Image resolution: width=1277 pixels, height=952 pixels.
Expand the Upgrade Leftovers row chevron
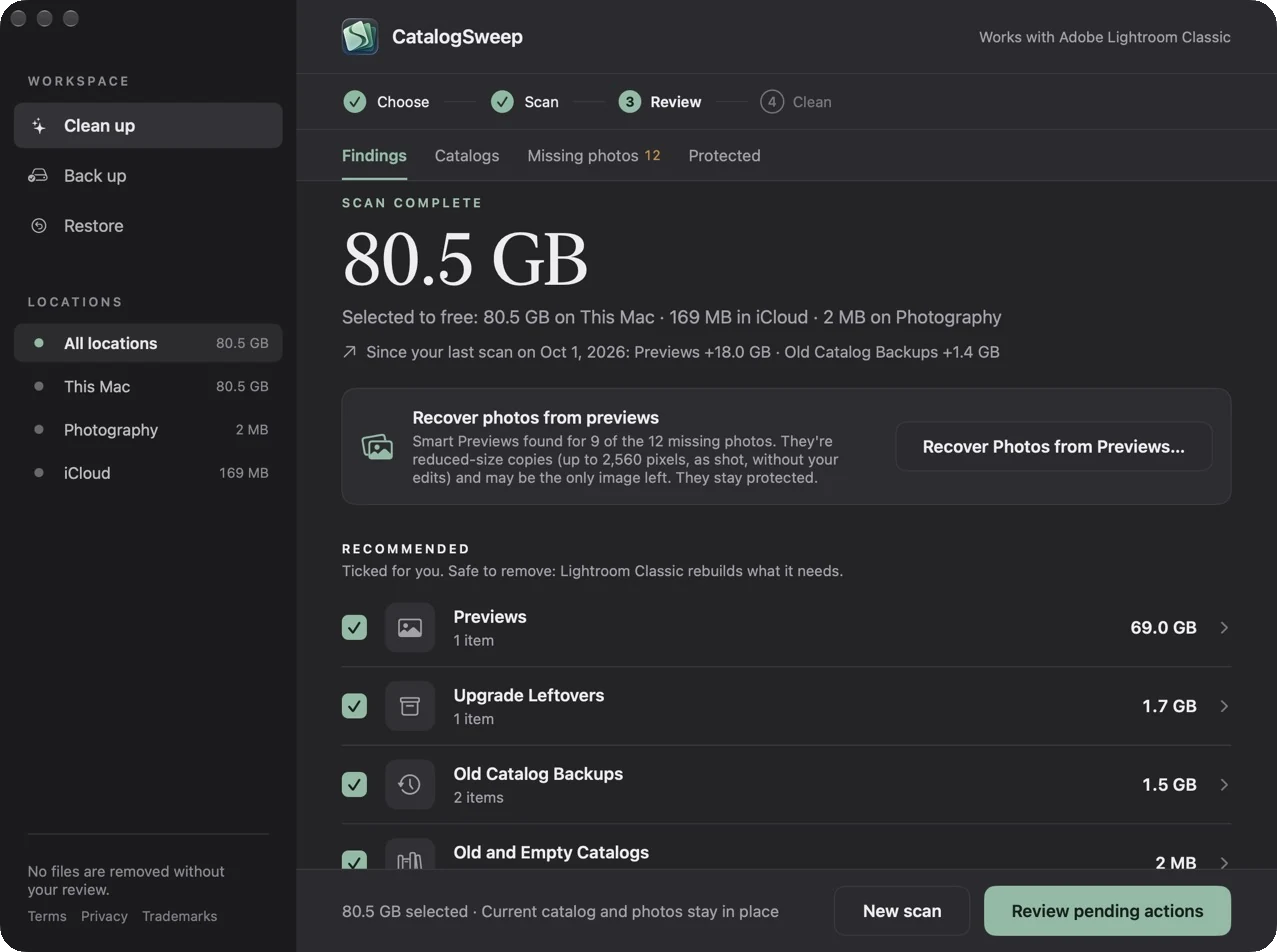[x=1224, y=706]
